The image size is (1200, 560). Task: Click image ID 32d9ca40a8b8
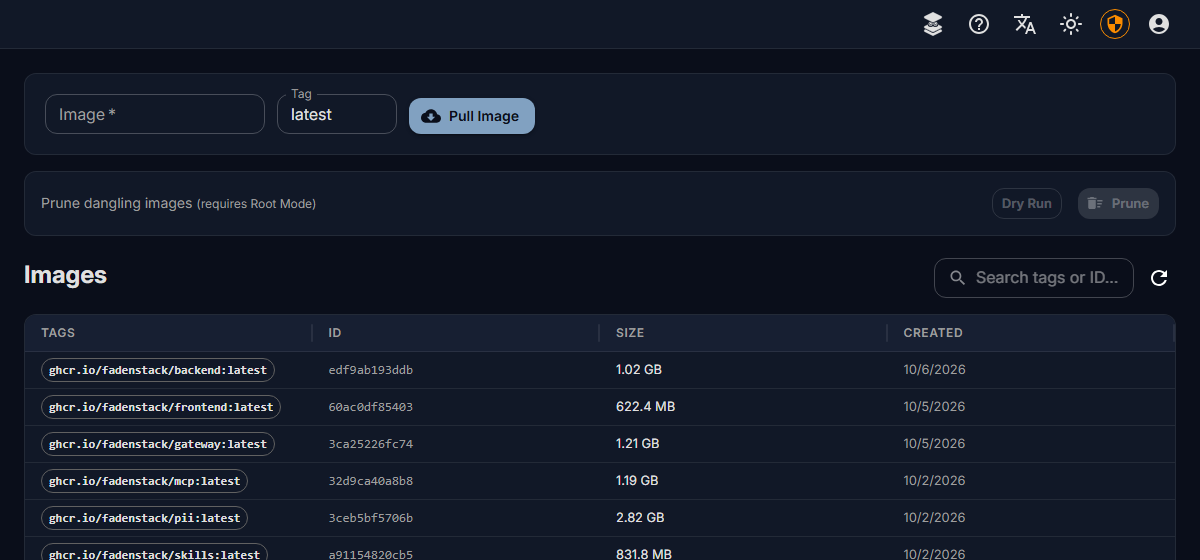(x=371, y=481)
